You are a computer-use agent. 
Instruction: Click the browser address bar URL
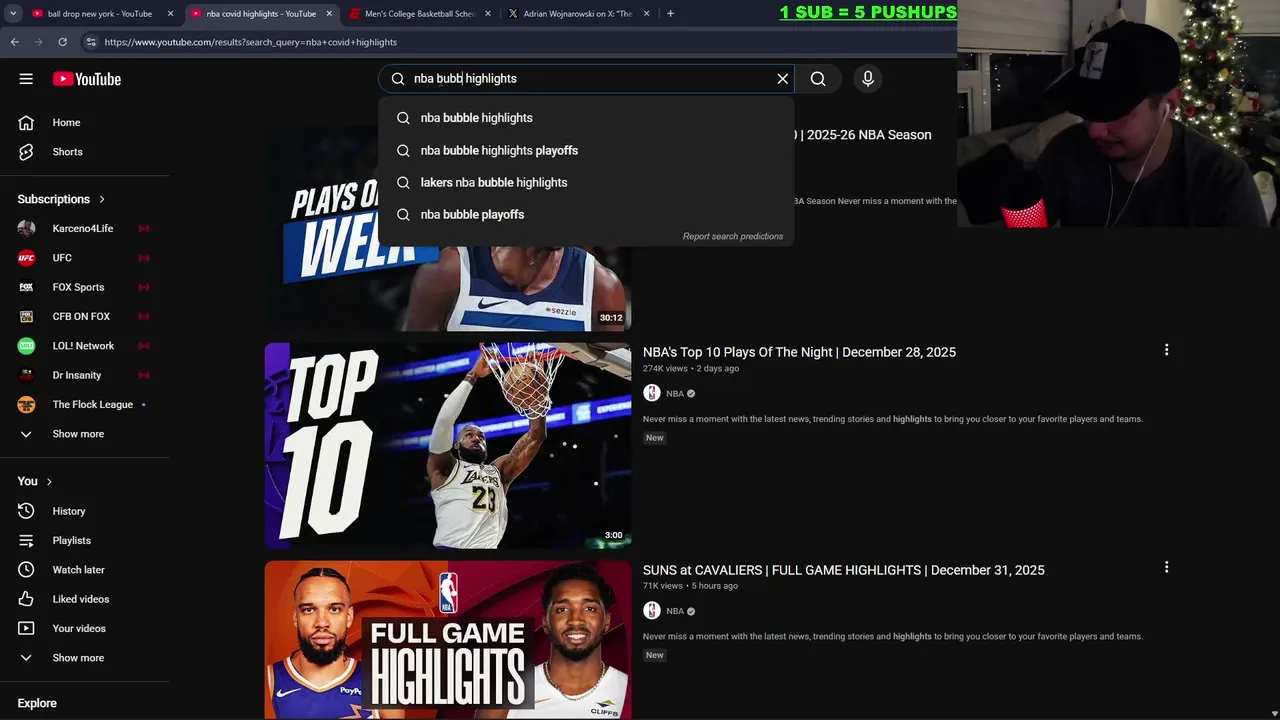coord(251,42)
